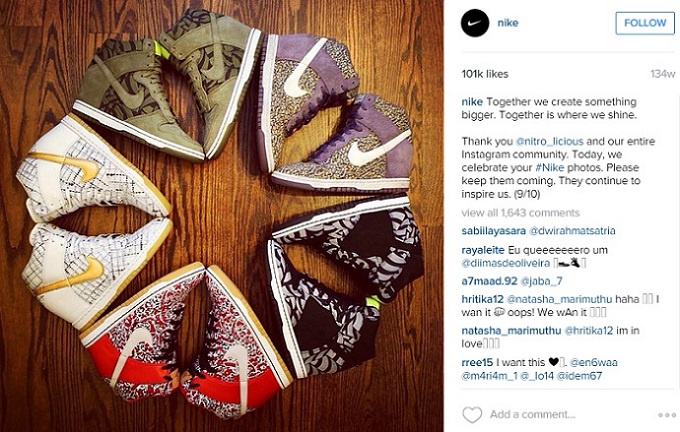Click the 134w post timestamp
The image size is (680, 432).
(663, 74)
